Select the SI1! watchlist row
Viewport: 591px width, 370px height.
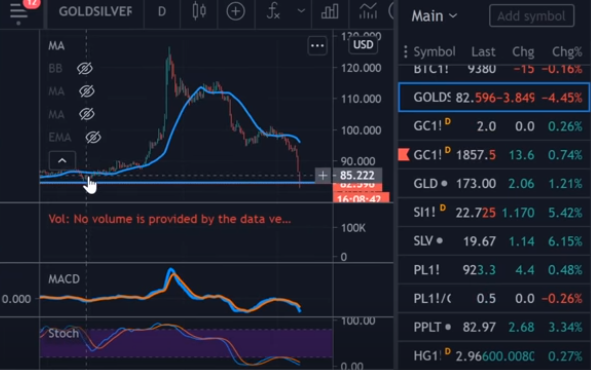(495, 213)
